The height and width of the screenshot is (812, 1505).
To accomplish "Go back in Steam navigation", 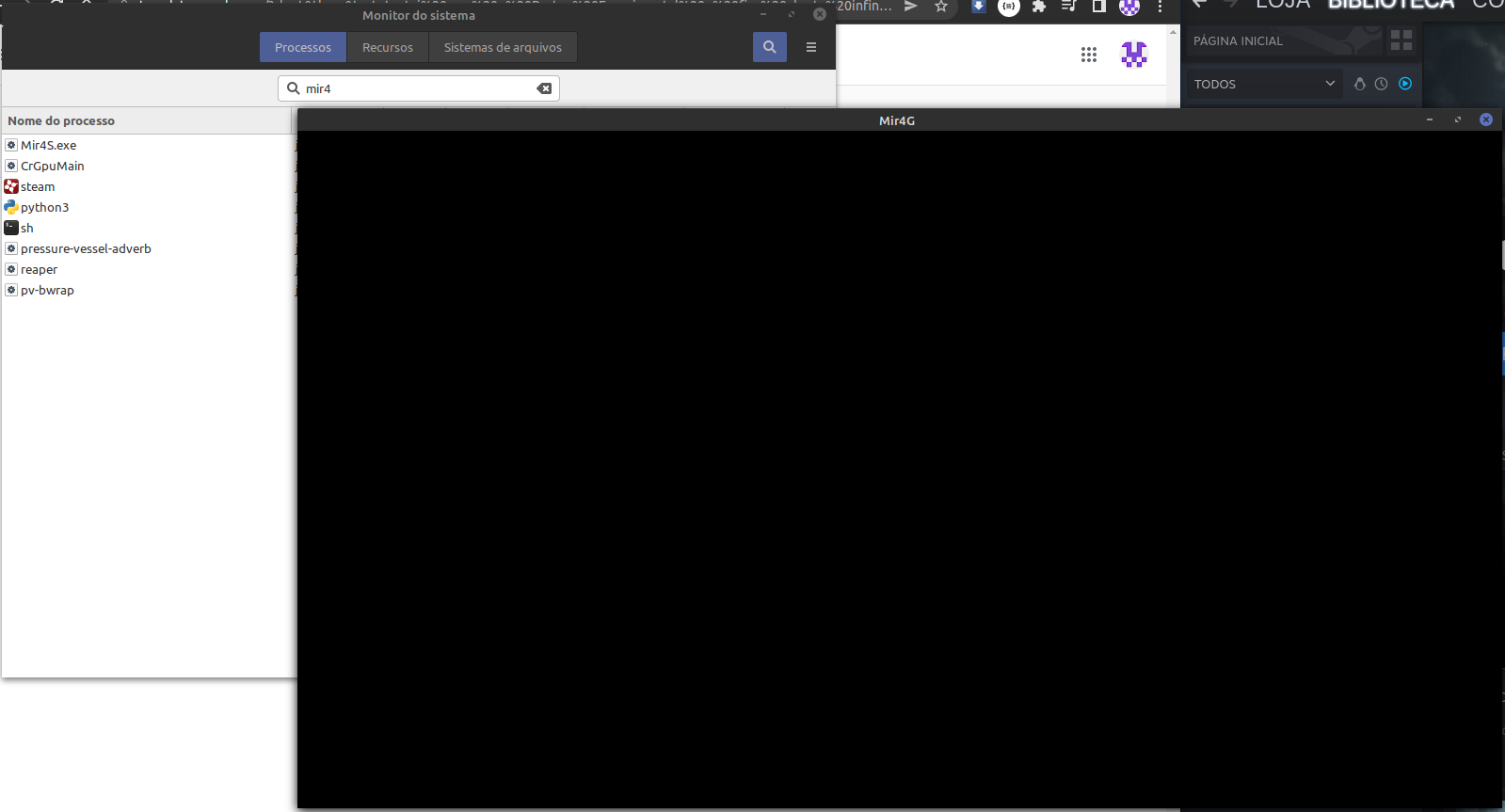I will tap(1199, 5).
